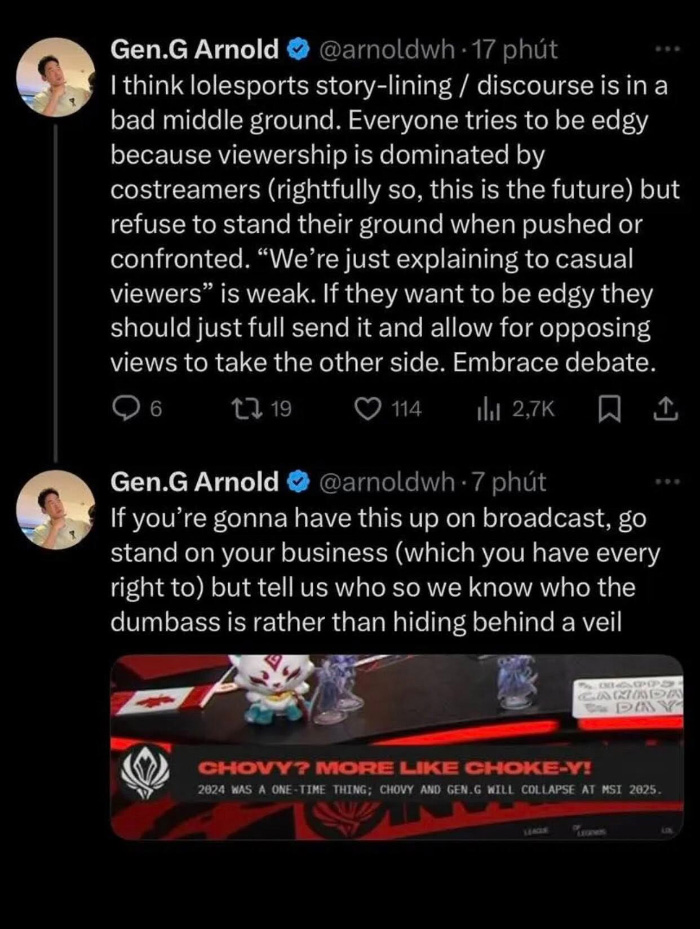
Task: Click @arnoldwh handle on the first tweet
Action: 385,48
